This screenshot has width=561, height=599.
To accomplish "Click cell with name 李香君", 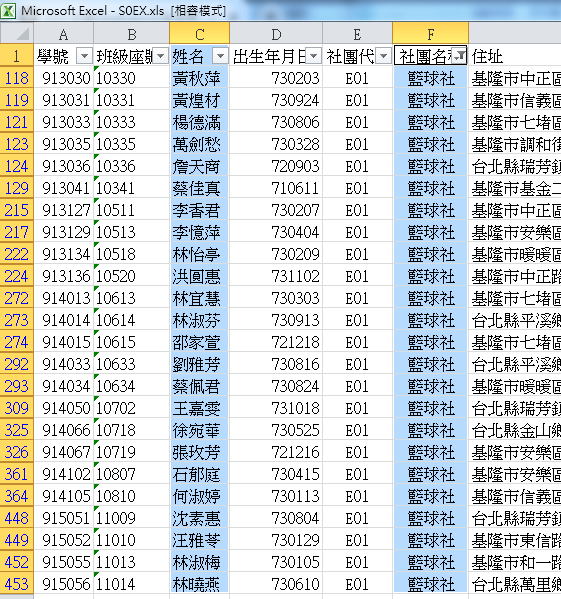I will (x=200, y=210).
